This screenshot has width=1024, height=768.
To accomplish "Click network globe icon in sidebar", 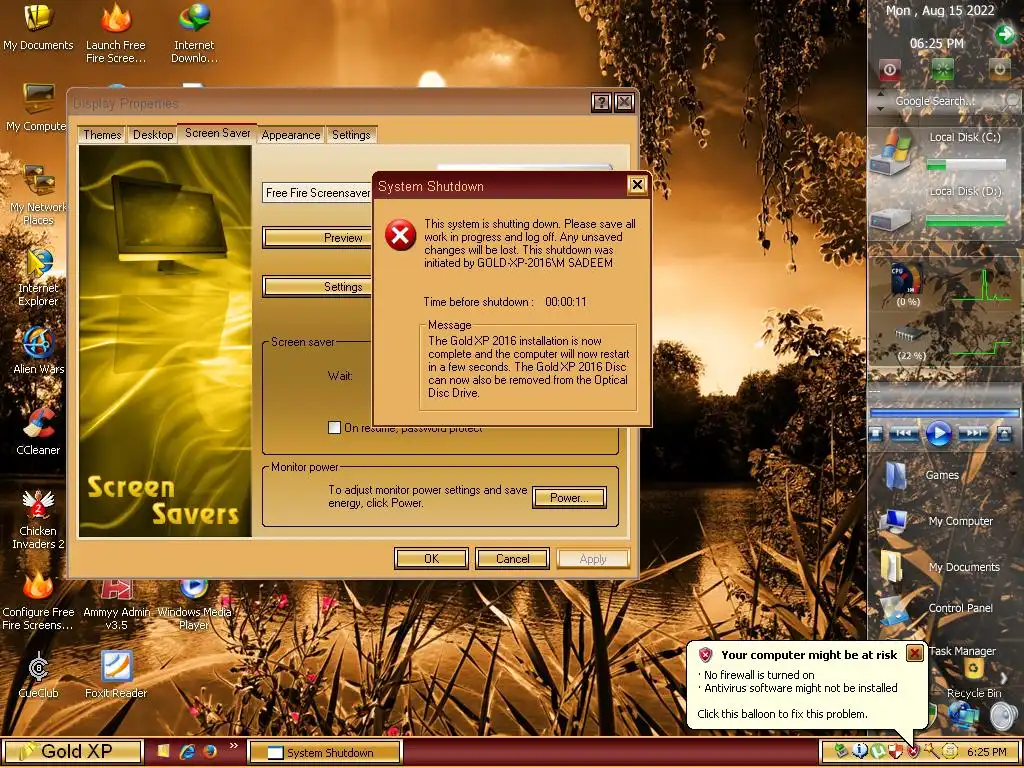I will click(x=962, y=716).
